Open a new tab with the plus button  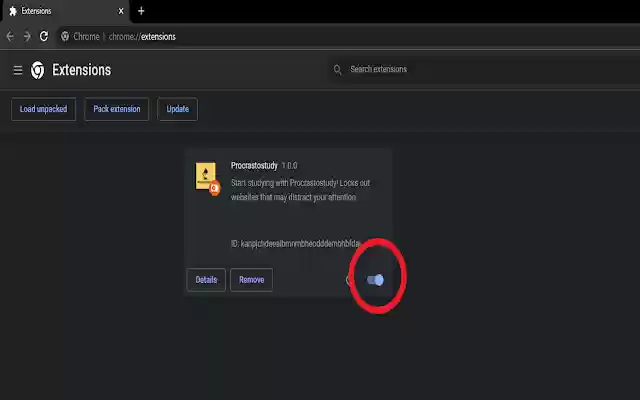click(x=141, y=11)
